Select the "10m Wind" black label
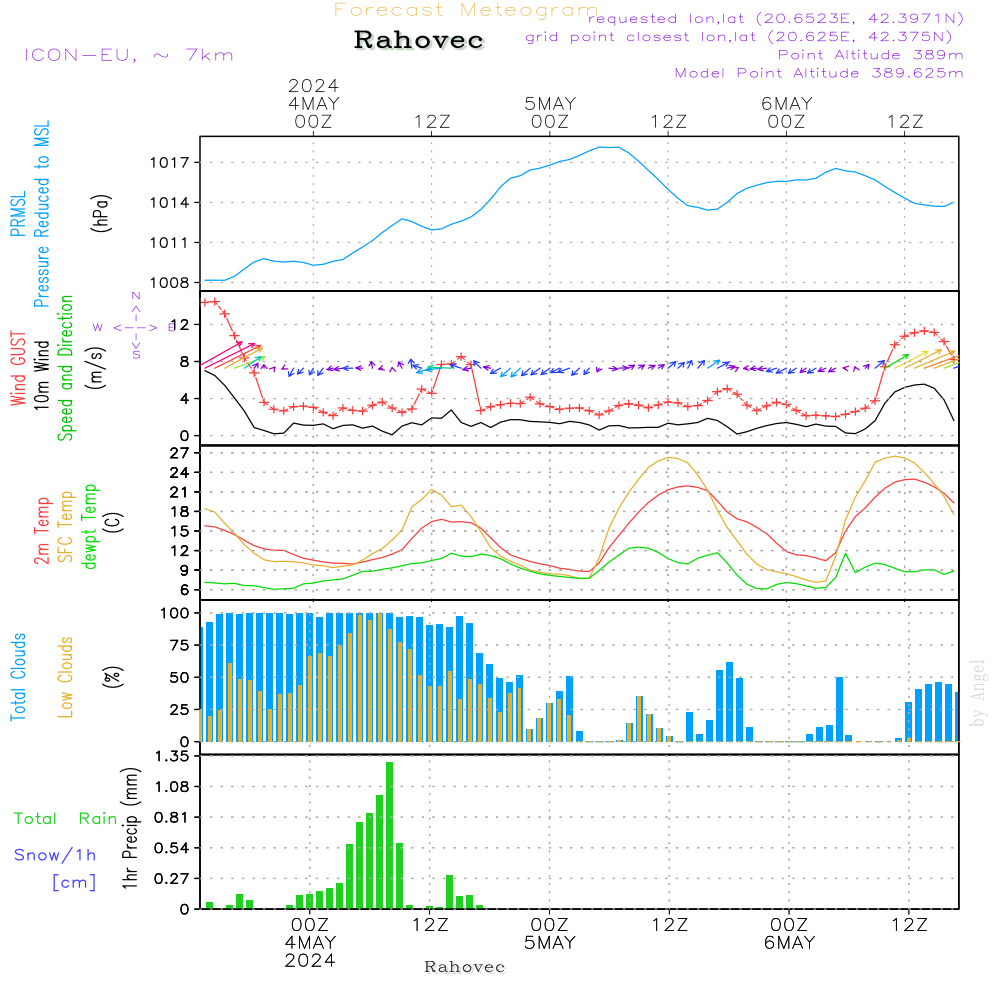 click(41, 375)
